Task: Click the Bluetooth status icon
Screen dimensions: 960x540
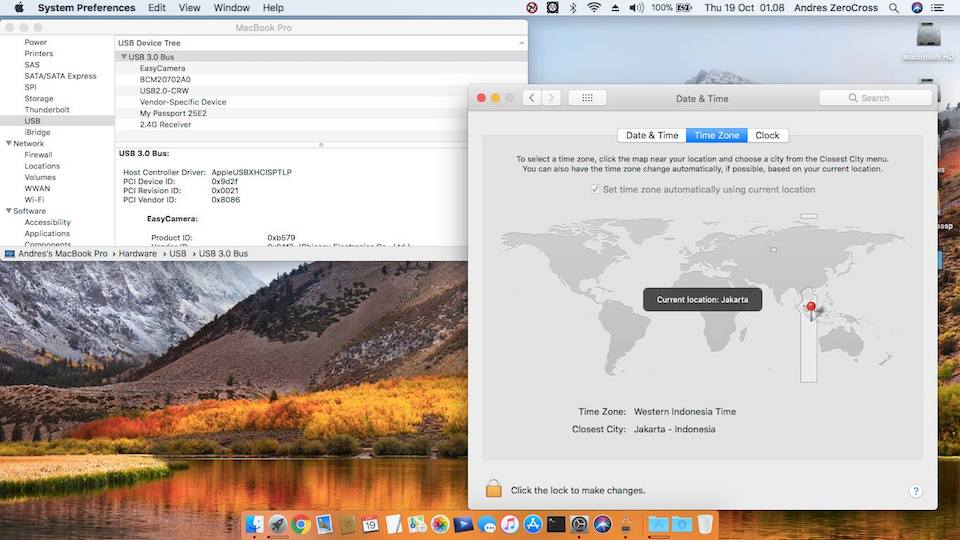Action: [573, 8]
